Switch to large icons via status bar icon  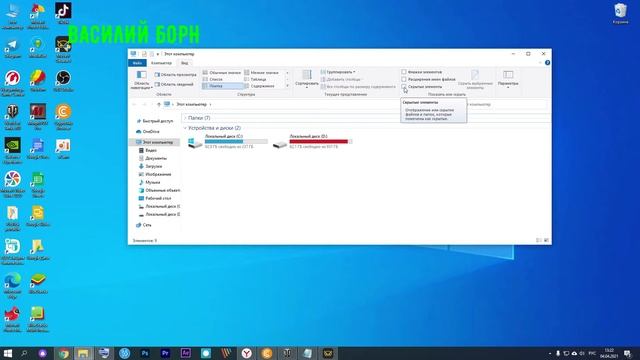click(x=546, y=240)
